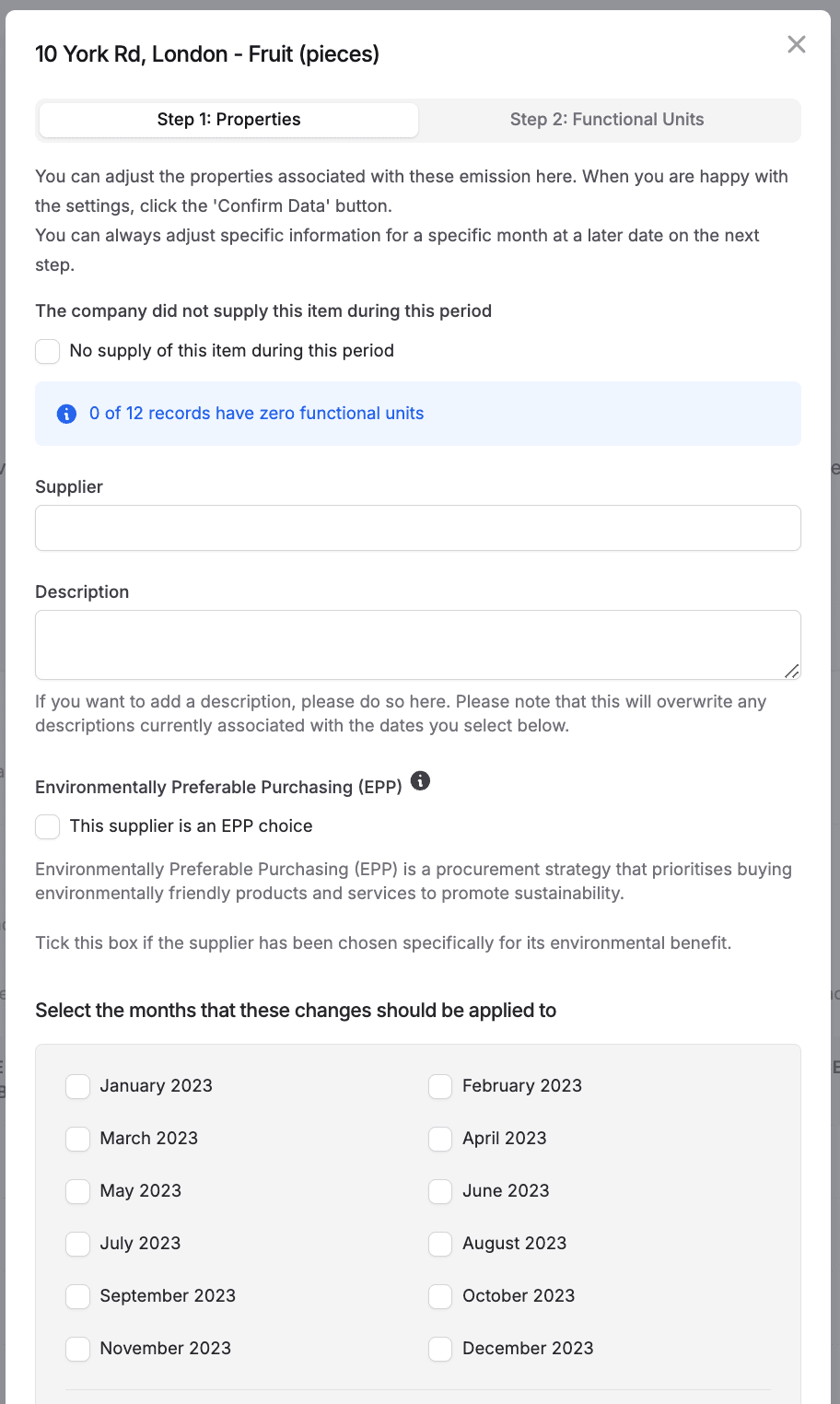The width and height of the screenshot is (840, 1404).
Task: Check the January 2023 month box
Action: coord(78,1086)
